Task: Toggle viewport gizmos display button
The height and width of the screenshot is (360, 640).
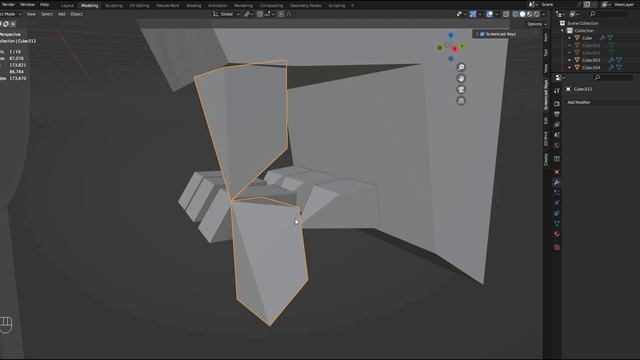Action: [x=473, y=14]
